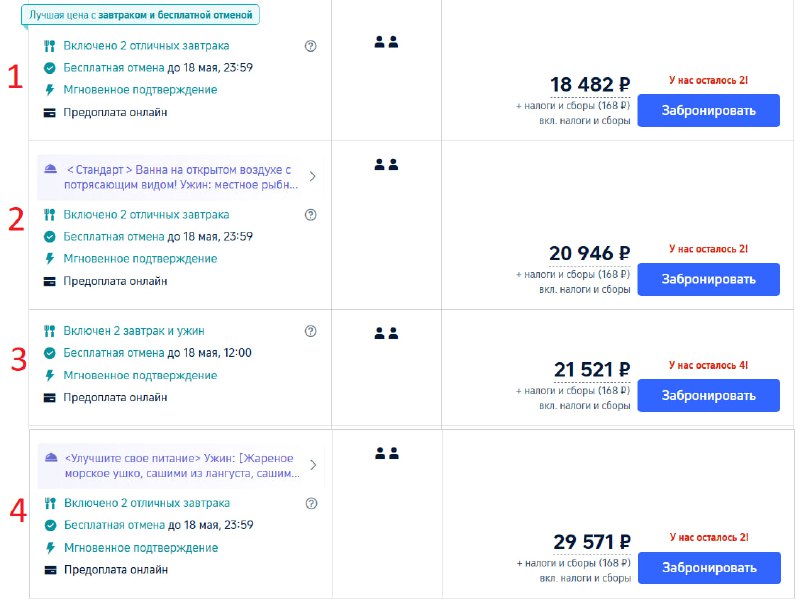The height and width of the screenshot is (602, 800).
Task: Expand the 'Улучшите свое питание' dinner details chevron
Action: pyautogui.click(x=312, y=465)
